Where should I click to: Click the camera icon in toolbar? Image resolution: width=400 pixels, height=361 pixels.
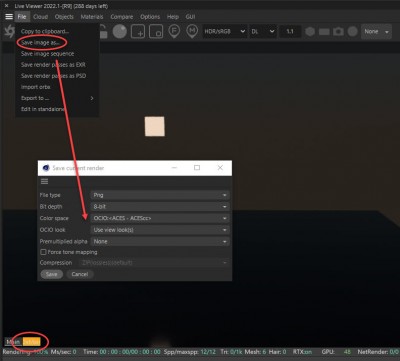click(x=338, y=31)
